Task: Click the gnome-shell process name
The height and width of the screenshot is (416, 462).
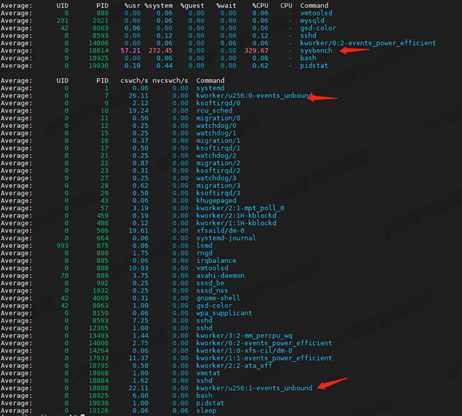Action: coord(218,298)
